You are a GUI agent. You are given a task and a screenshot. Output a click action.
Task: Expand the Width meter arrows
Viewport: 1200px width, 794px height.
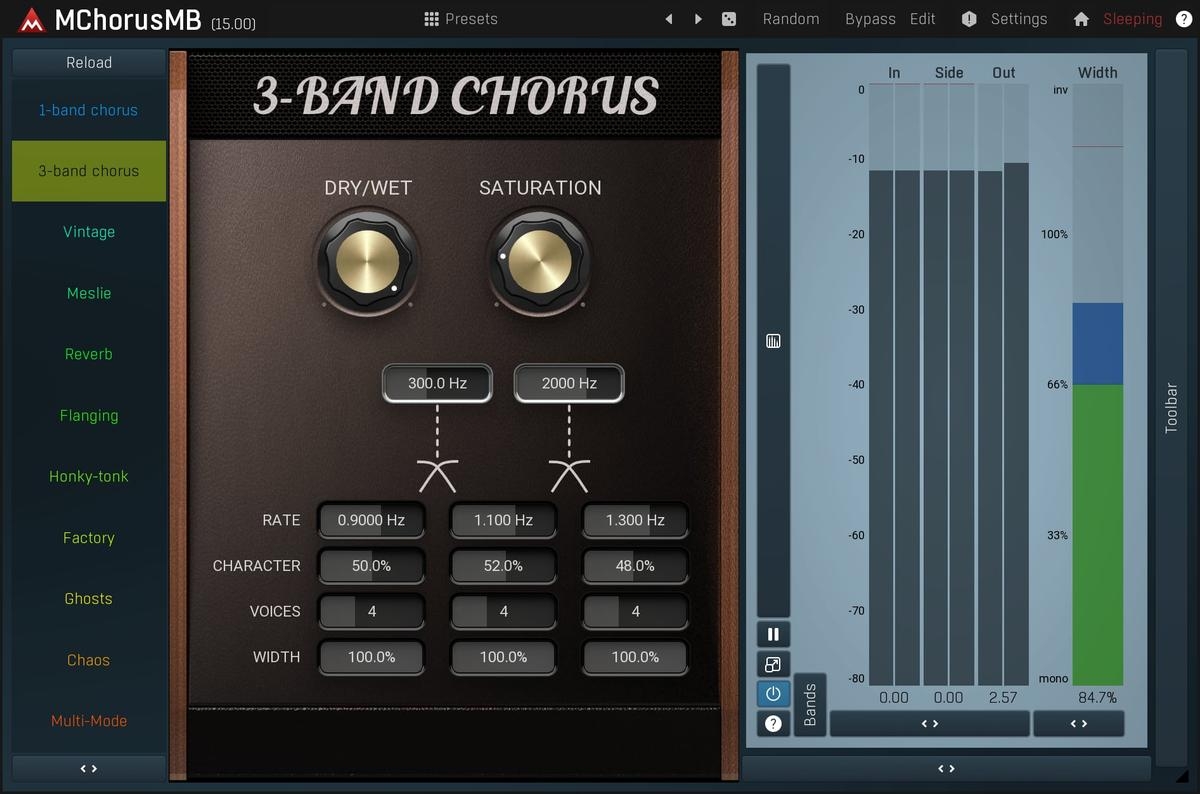point(1078,723)
